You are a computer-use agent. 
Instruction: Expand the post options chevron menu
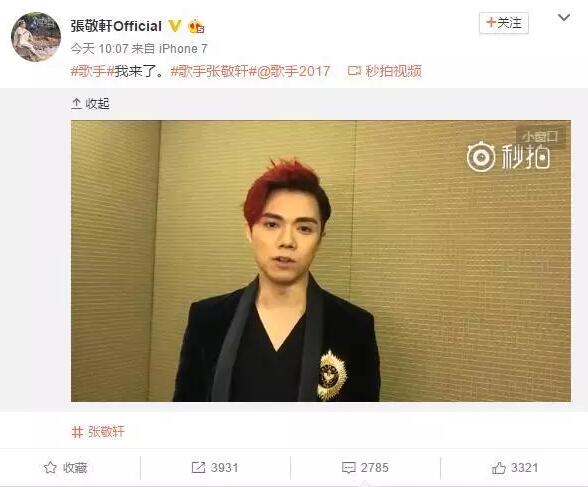pyautogui.click(x=564, y=18)
